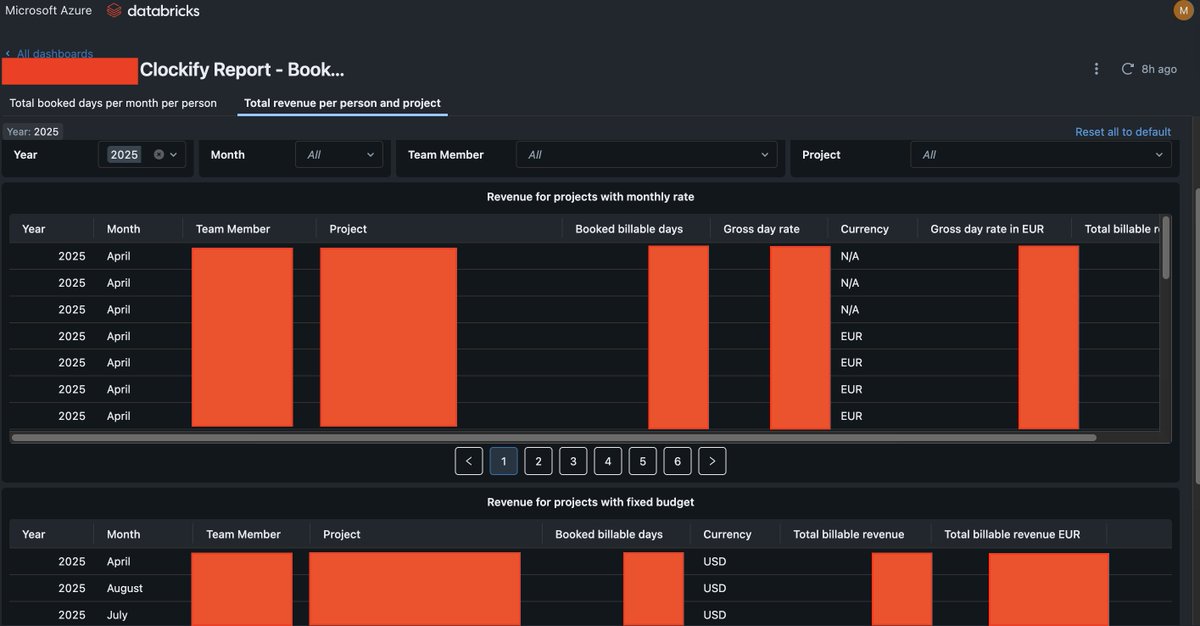
Task: Refresh the dashboard with the refresh icon
Action: 1128,68
